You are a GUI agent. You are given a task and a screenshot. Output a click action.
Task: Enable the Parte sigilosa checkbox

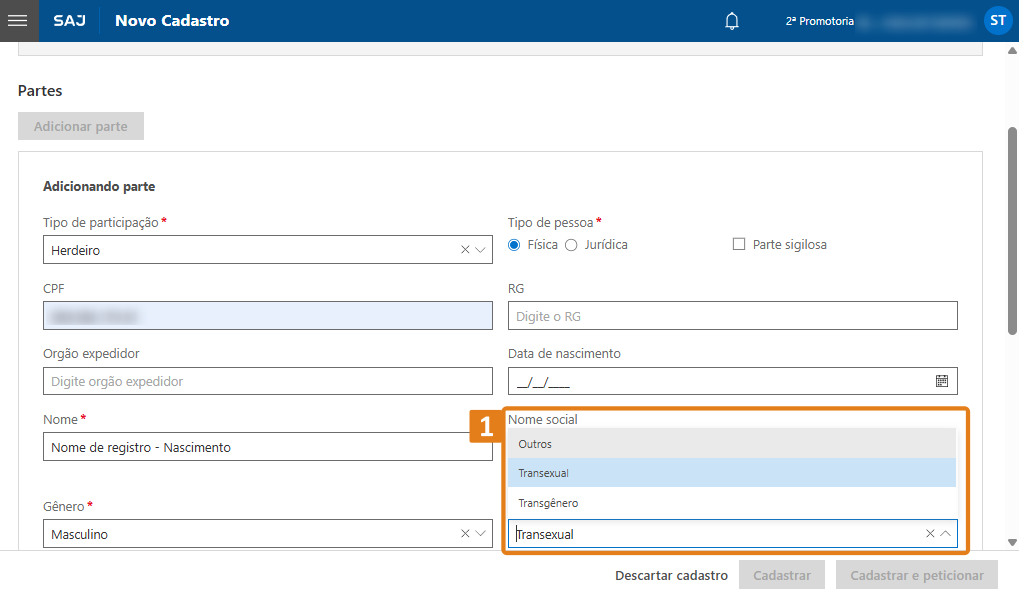(x=740, y=244)
